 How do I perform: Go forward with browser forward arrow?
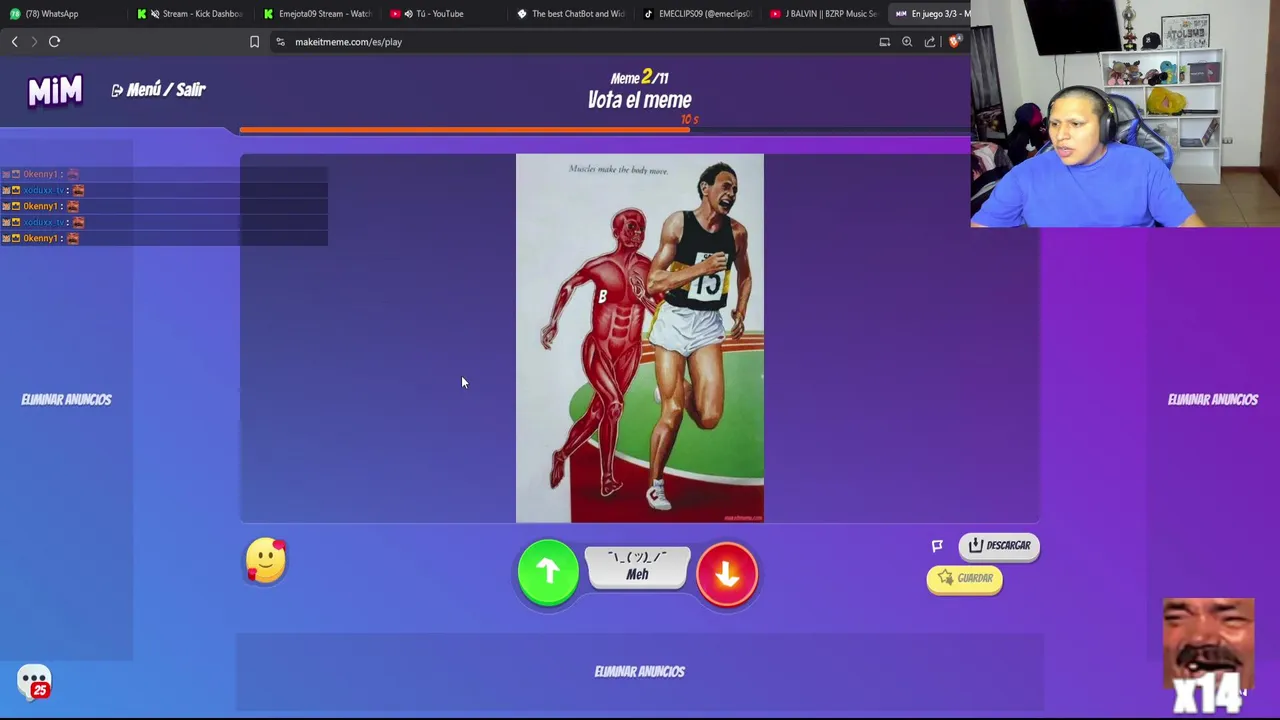[33, 42]
